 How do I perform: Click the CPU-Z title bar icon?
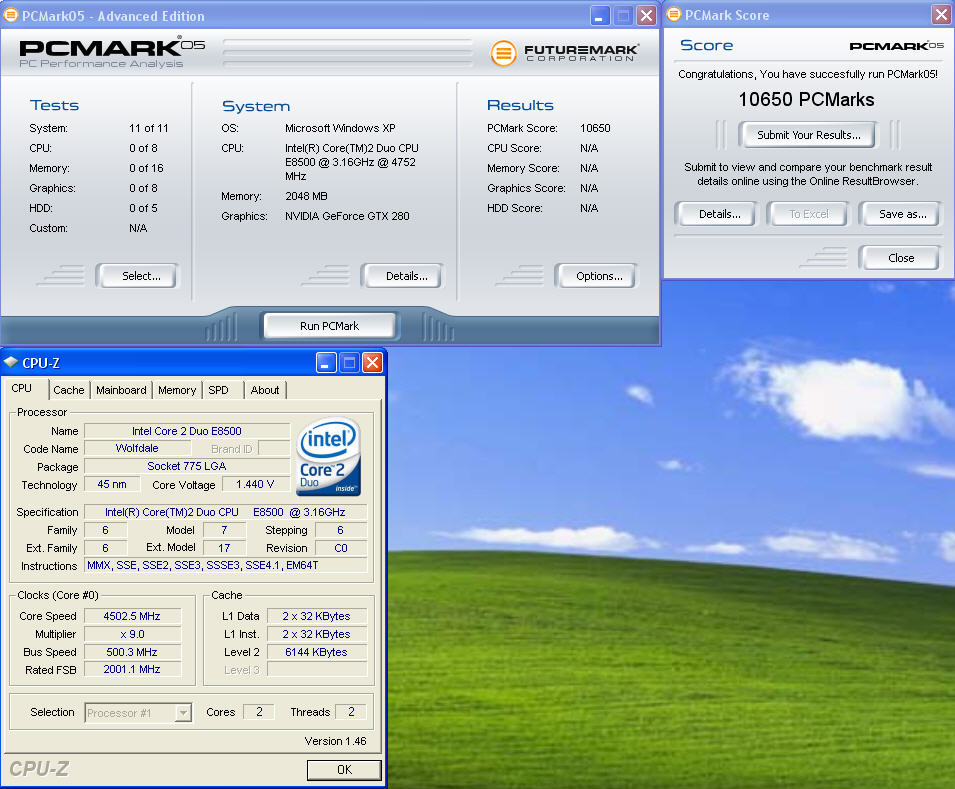pos(11,363)
